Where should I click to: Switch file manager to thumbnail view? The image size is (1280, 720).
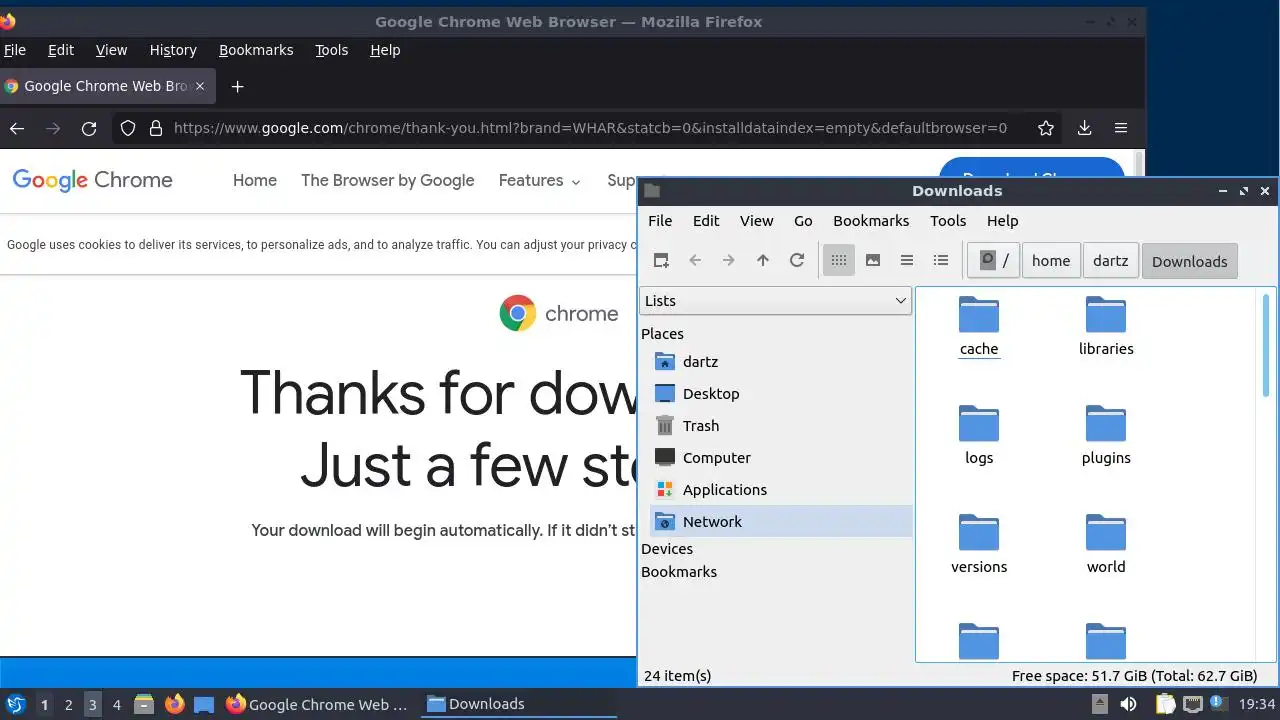click(x=873, y=260)
